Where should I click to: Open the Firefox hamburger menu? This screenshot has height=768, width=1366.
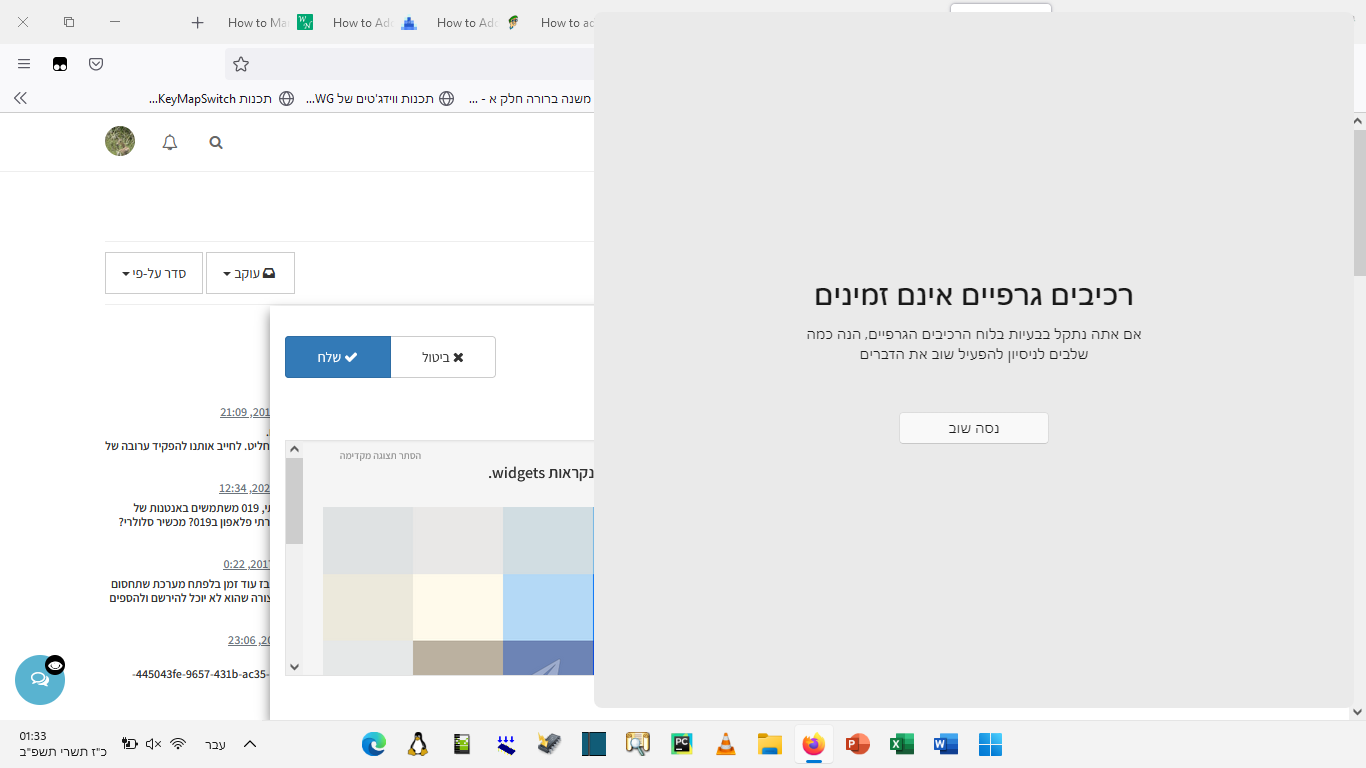click(24, 64)
